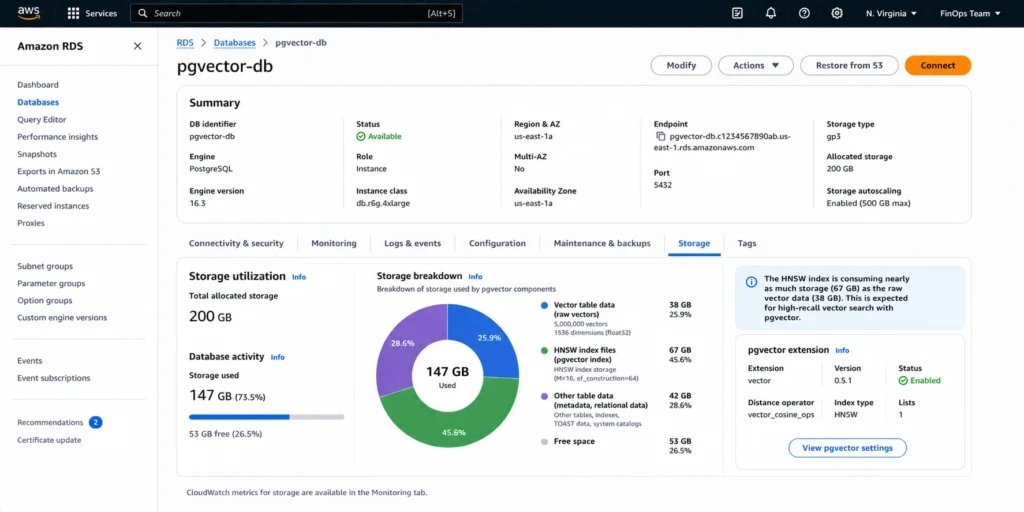Open Reserved instances in the sidebar

point(53,206)
